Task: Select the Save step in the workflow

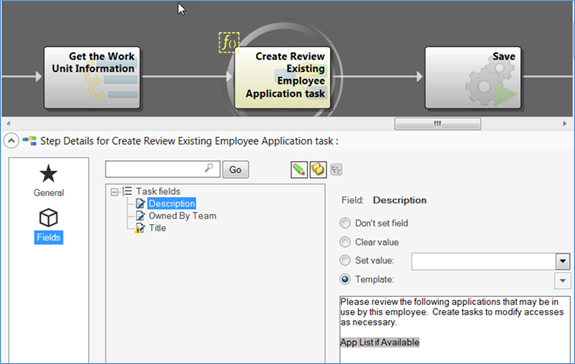Action: [x=473, y=77]
